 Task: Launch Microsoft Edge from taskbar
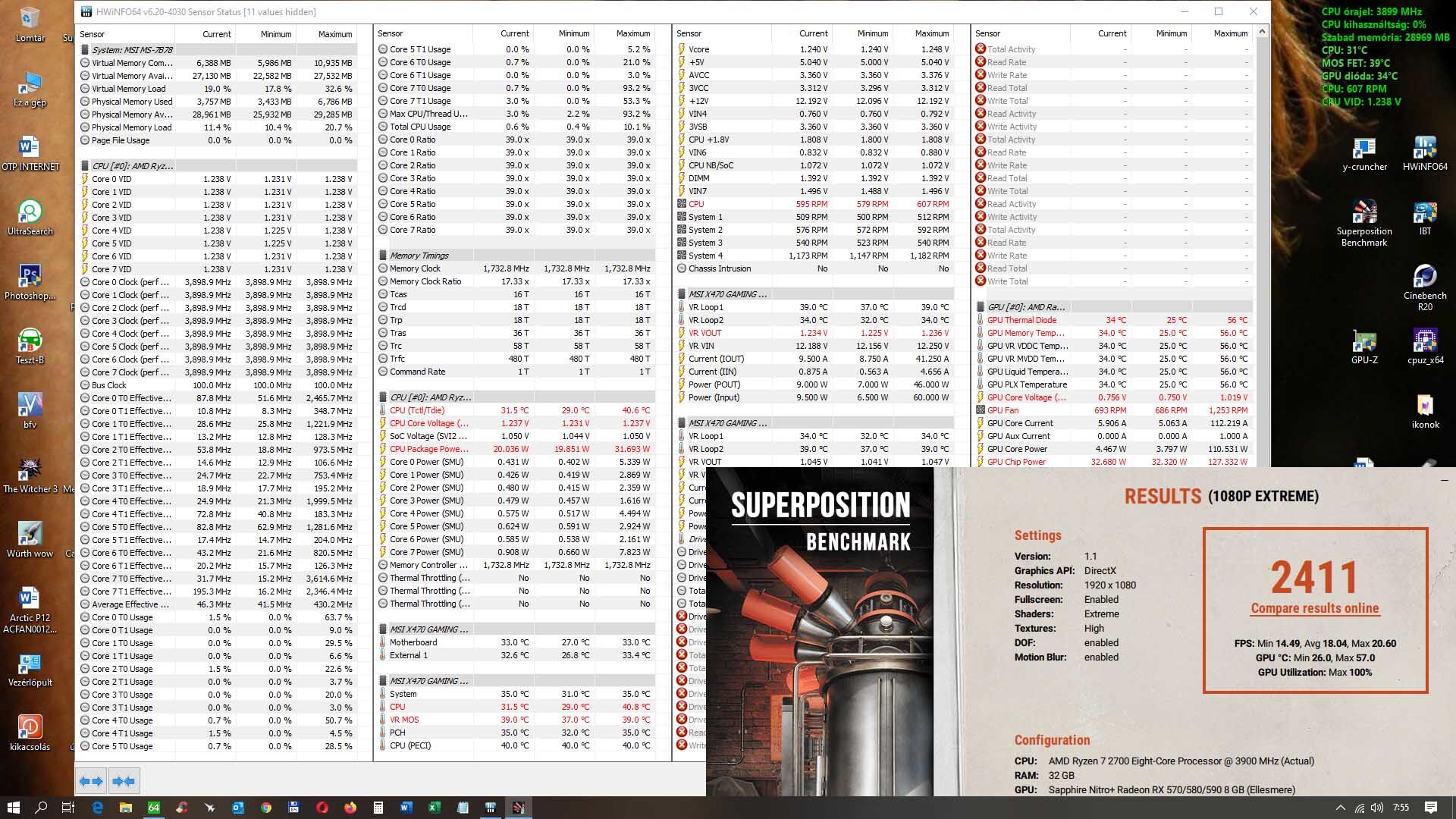97,808
